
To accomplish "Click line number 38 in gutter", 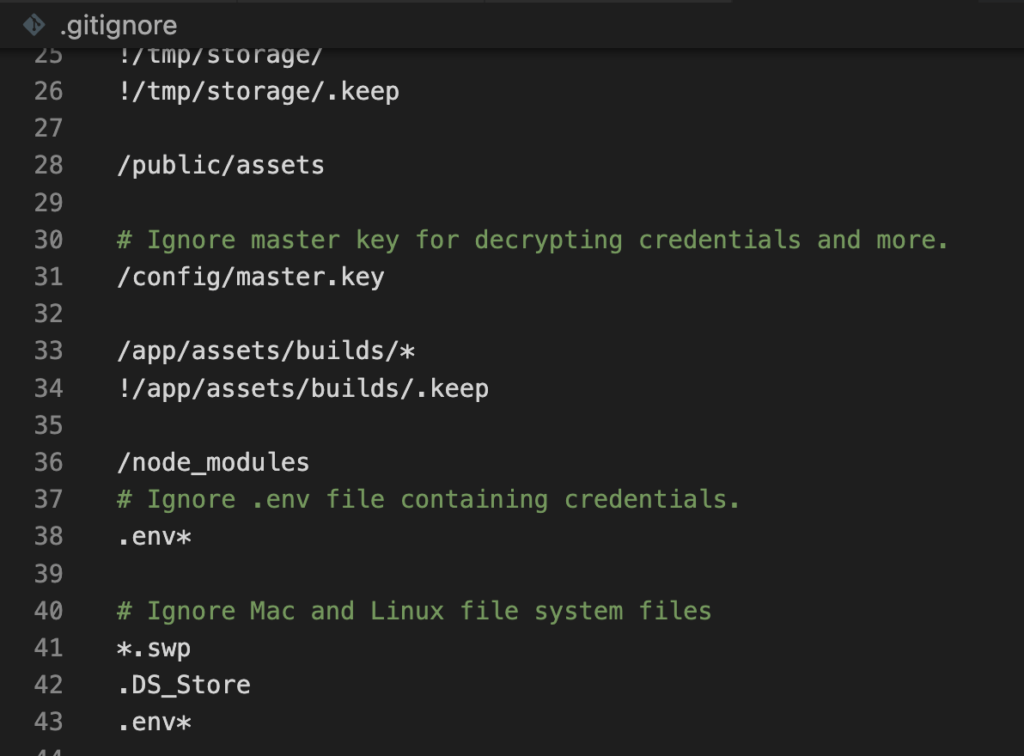I will coord(48,537).
